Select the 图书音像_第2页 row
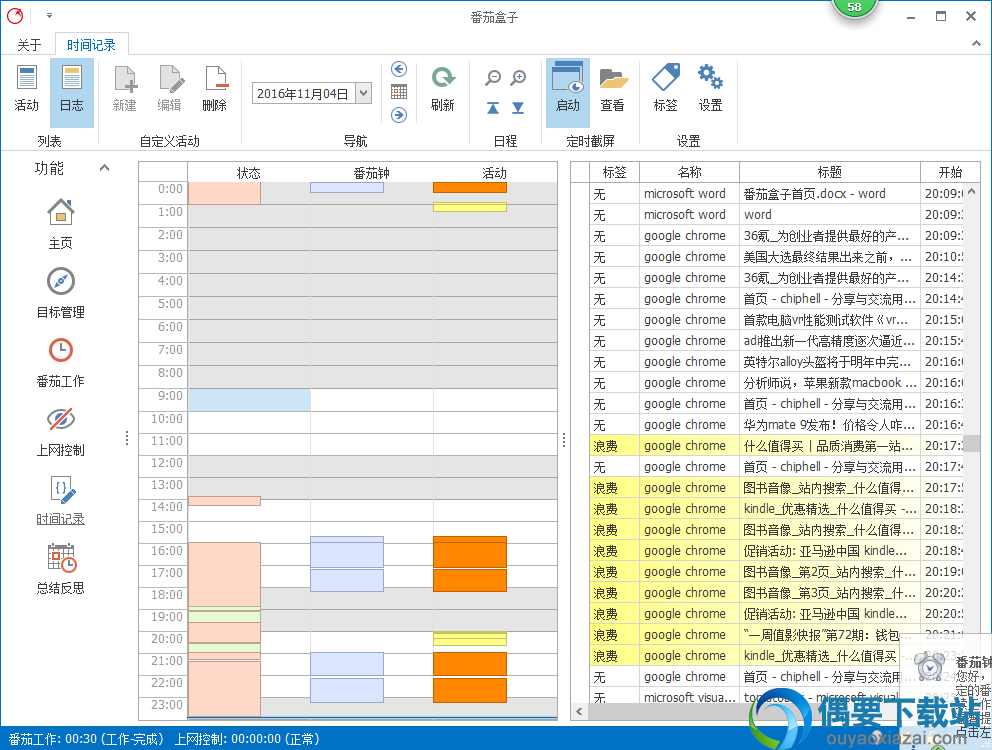The height and width of the screenshot is (750, 992). click(776, 572)
